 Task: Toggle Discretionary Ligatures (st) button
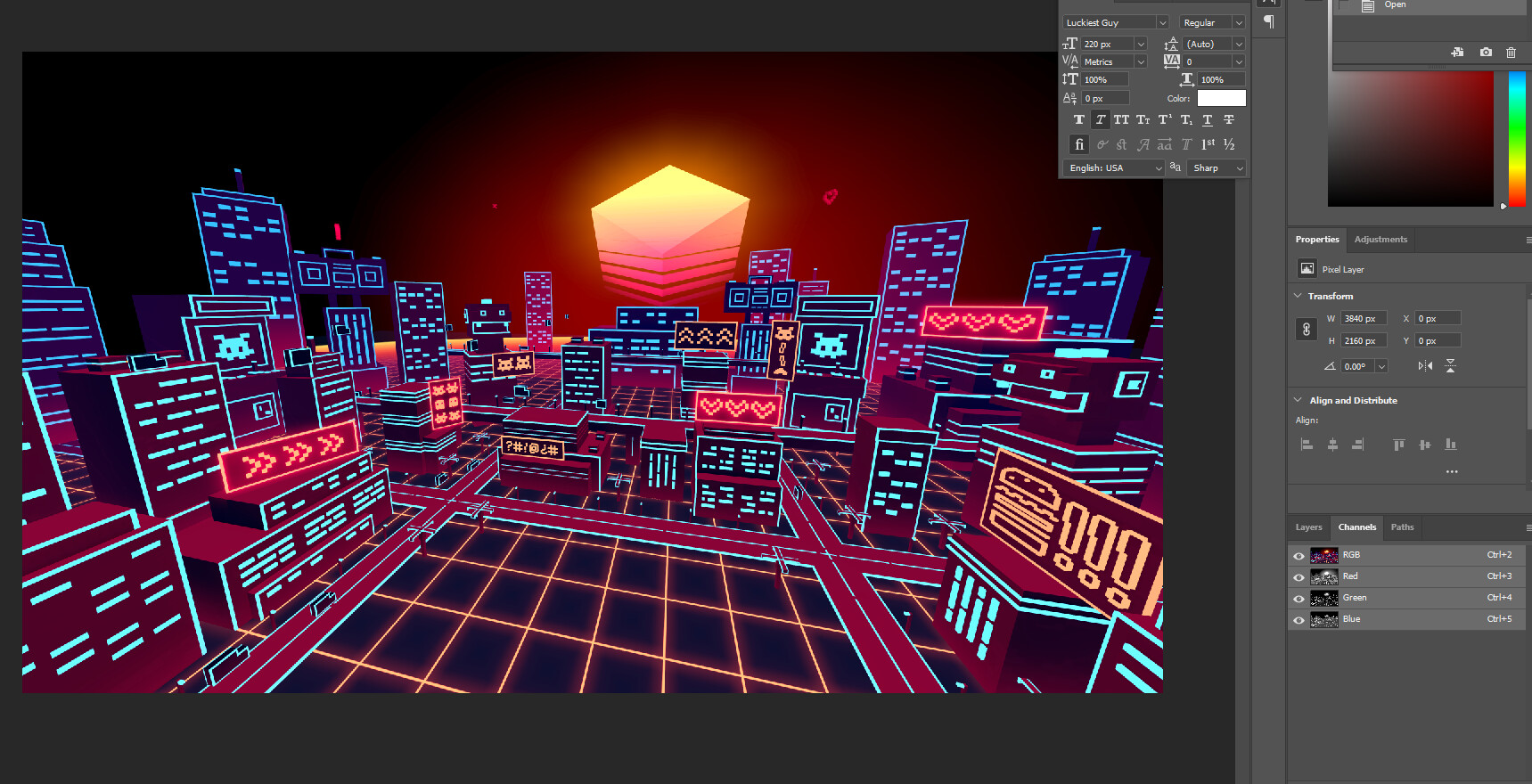coord(1122,144)
